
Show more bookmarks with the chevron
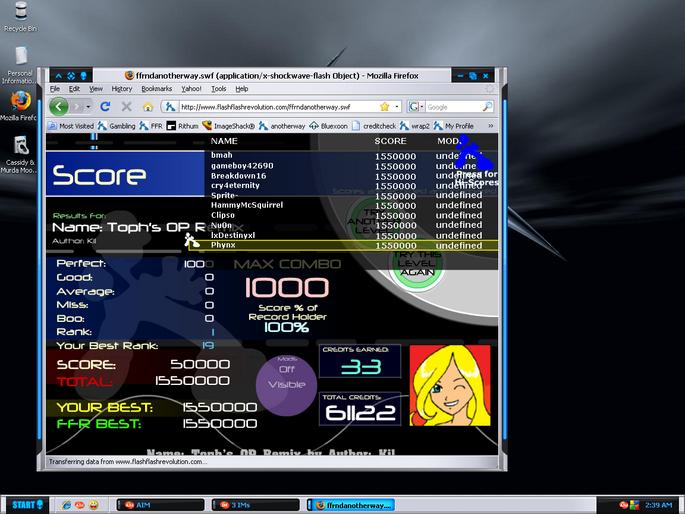point(491,126)
